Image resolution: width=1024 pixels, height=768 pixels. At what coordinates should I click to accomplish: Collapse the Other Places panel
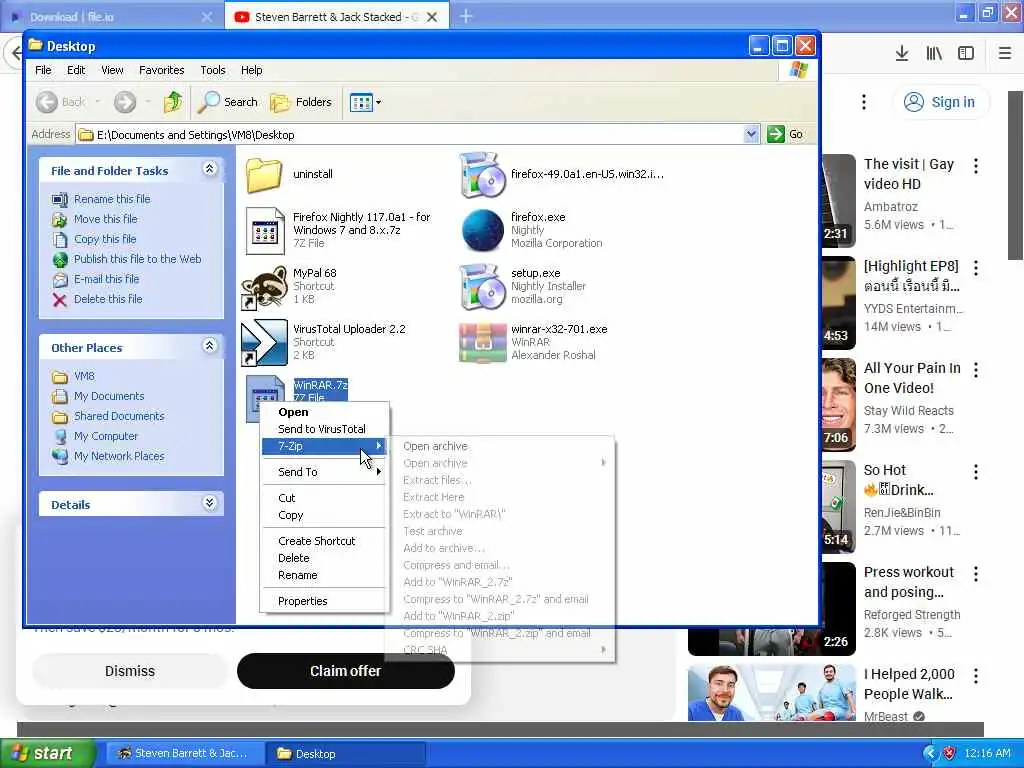click(210, 345)
